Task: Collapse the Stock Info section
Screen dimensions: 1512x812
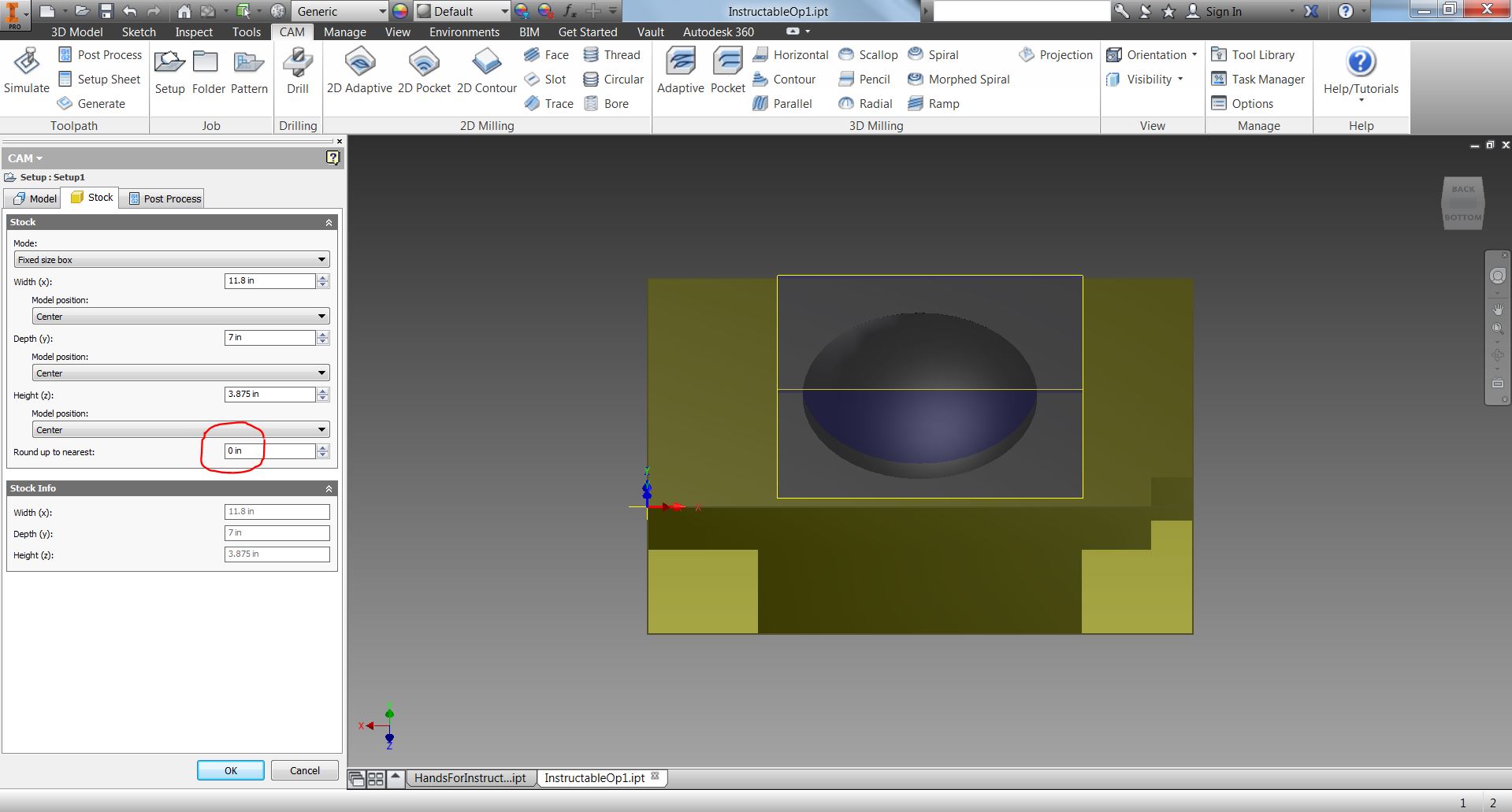Action: pyautogui.click(x=329, y=489)
